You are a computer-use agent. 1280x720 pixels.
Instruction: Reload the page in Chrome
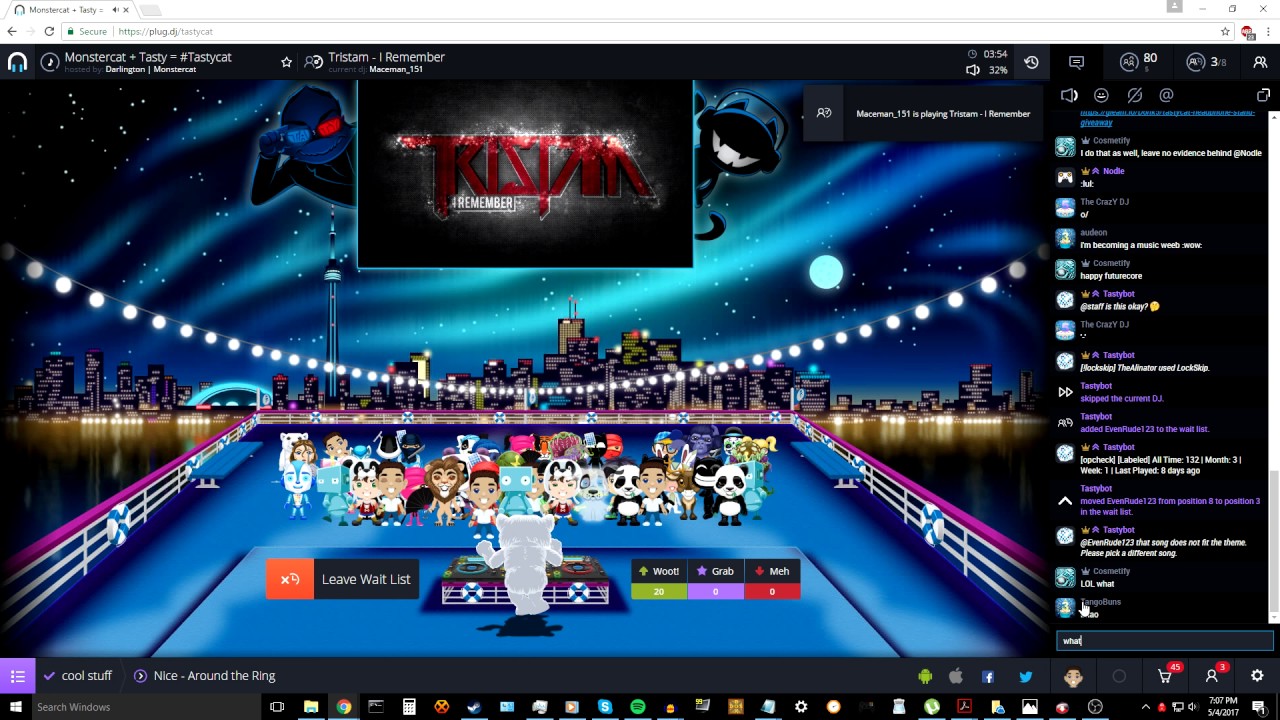[49, 32]
